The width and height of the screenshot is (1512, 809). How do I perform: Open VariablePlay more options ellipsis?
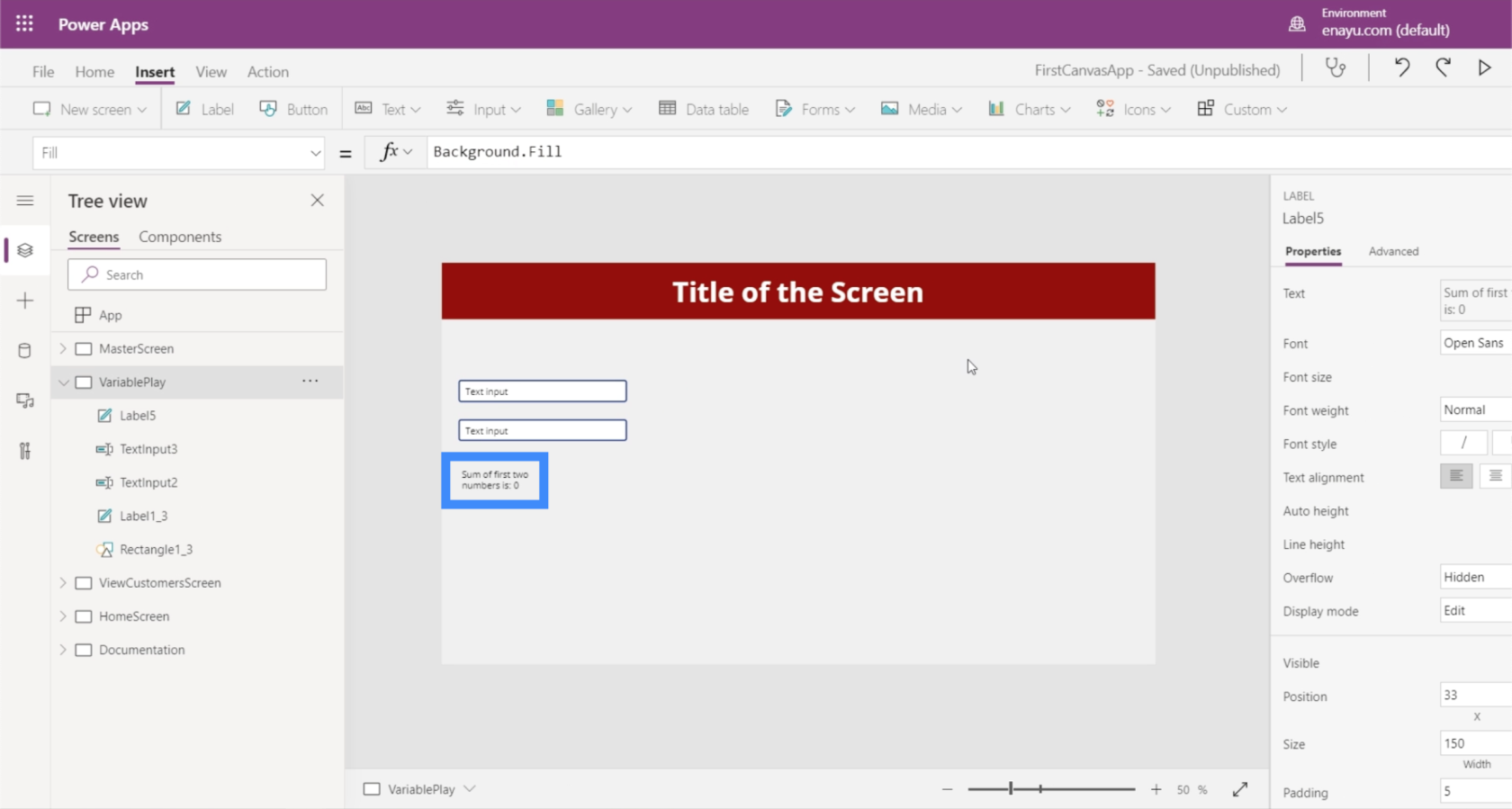(x=310, y=382)
